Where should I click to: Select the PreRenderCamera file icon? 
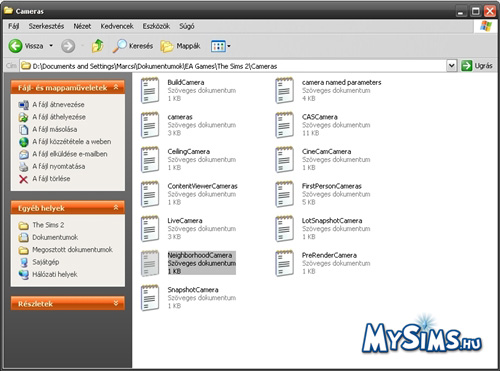click(x=284, y=263)
